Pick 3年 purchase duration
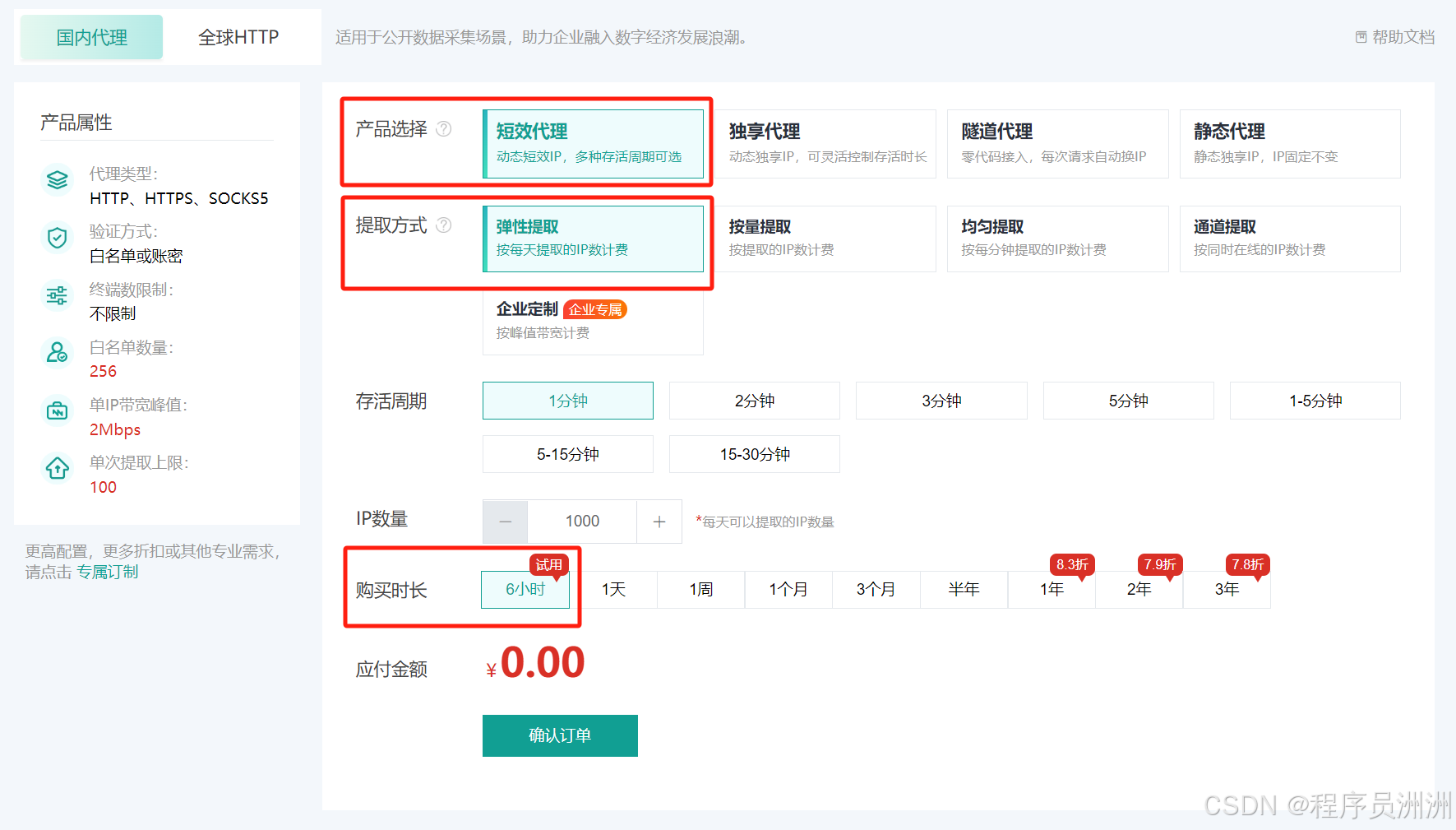This screenshot has height=830, width=1456. point(1227,590)
